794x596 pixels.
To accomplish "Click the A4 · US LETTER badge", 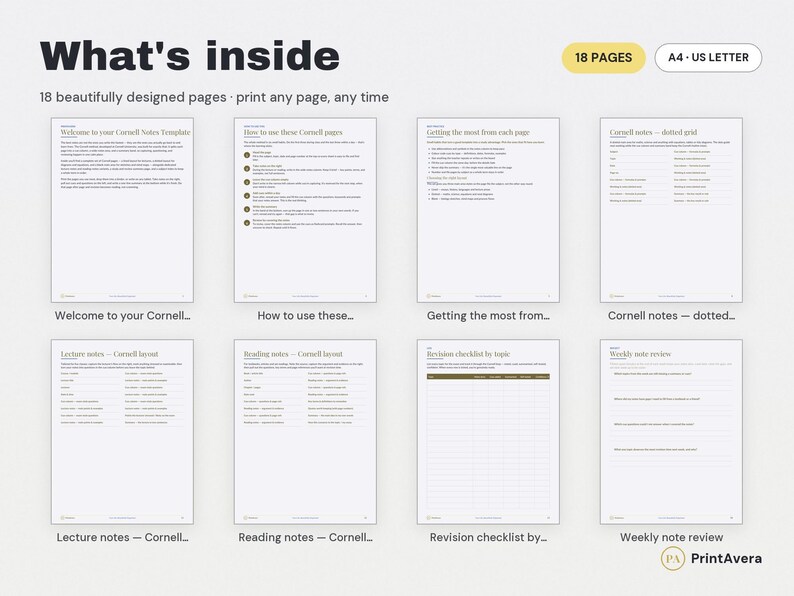I will pyautogui.click(x=708, y=58).
